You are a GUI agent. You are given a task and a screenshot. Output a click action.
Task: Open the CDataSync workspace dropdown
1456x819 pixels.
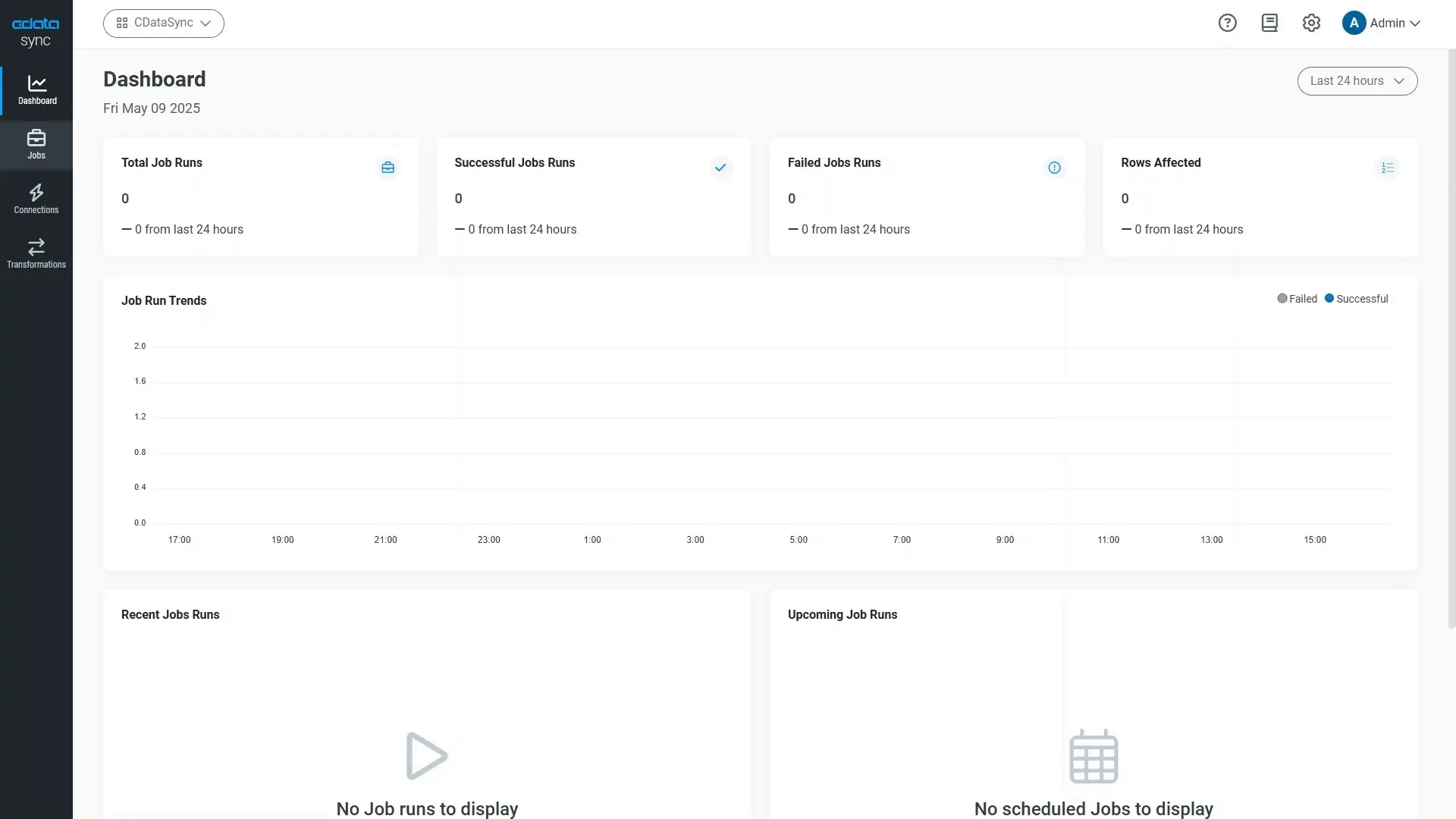163,24
